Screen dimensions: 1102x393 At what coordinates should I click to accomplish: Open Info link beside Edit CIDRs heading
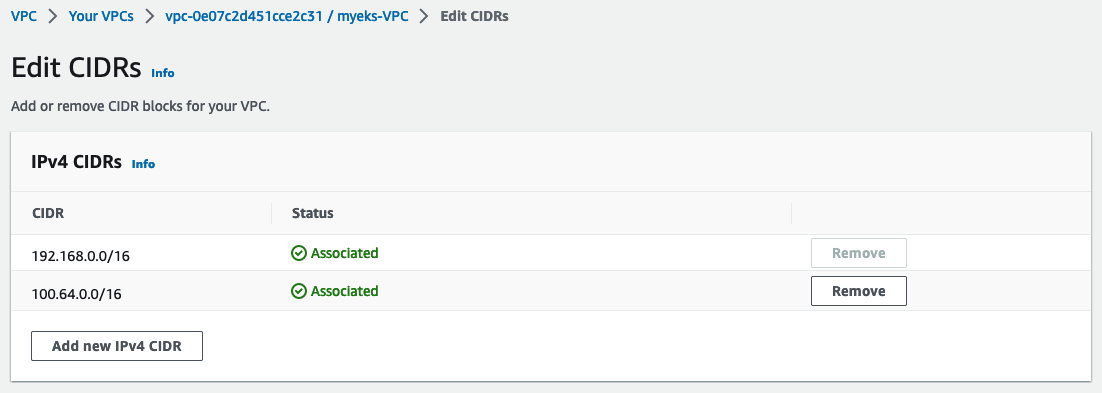point(162,72)
